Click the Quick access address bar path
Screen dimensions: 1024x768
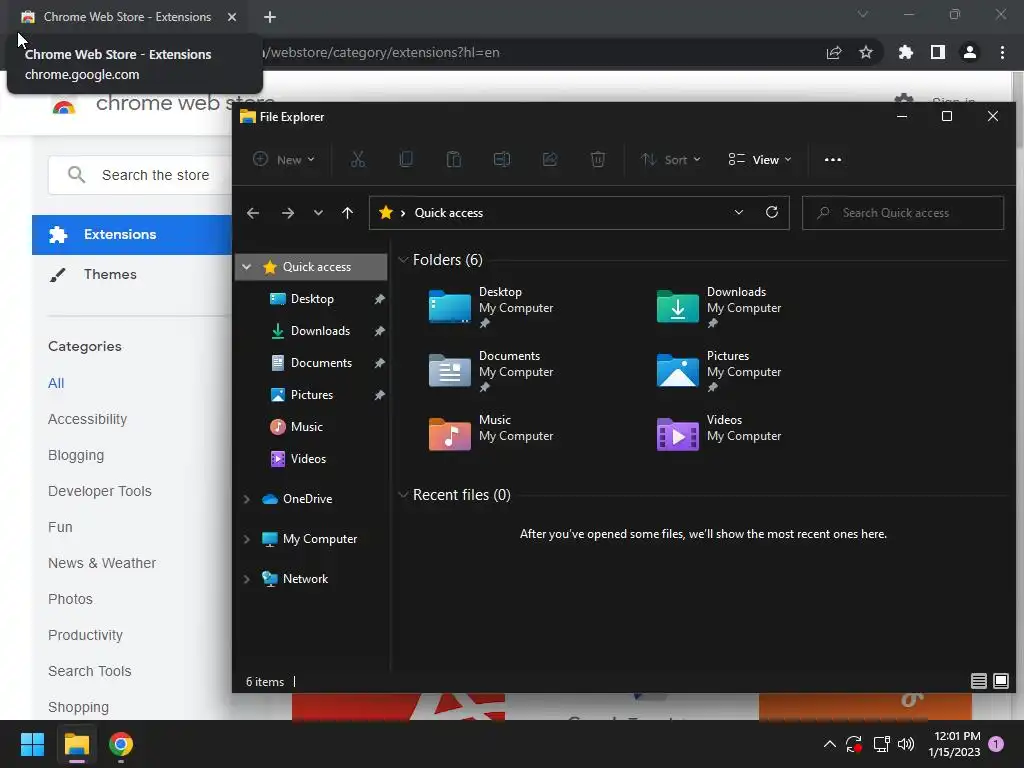449,213
